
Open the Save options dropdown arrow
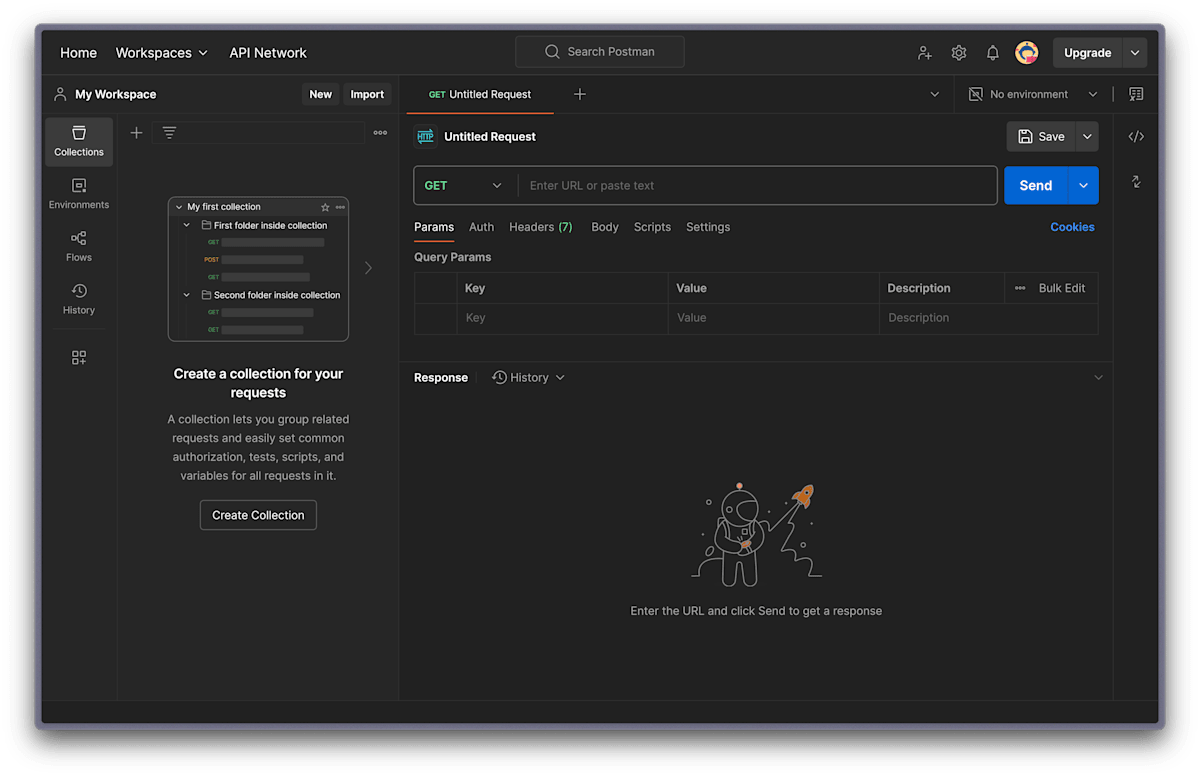pyautogui.click(x=1087, y=137)
